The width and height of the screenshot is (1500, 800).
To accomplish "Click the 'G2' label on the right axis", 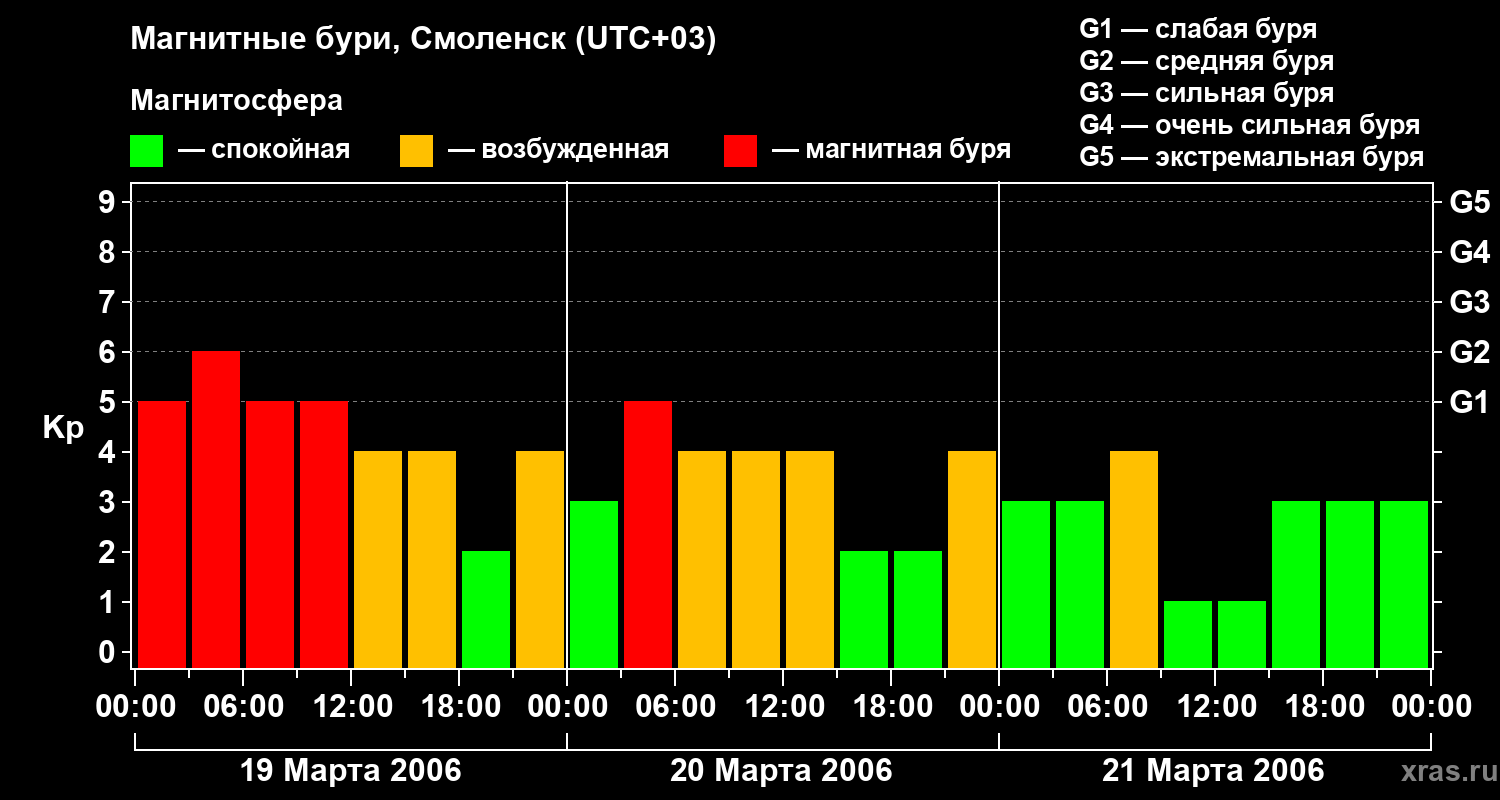I will 1470,352.
